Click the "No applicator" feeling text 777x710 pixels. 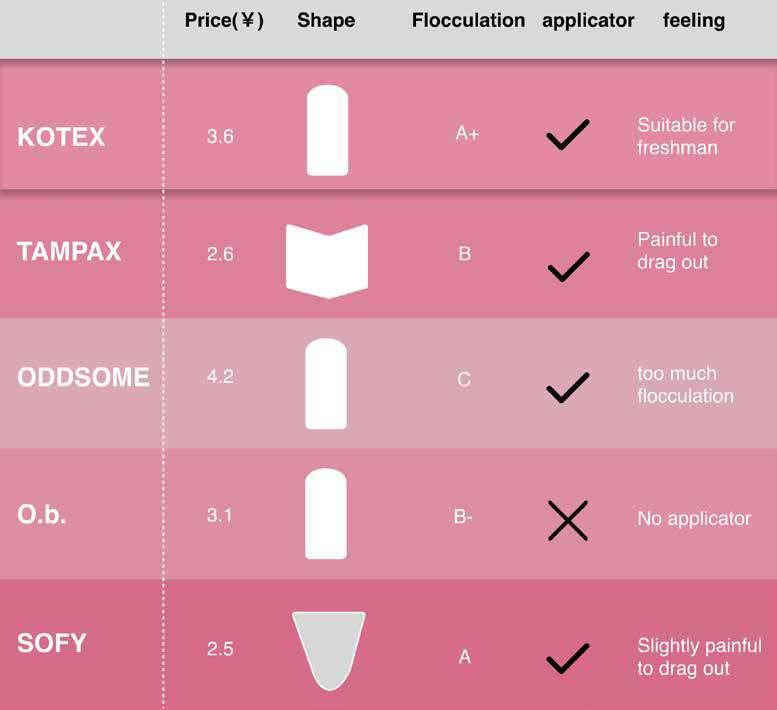694,518
